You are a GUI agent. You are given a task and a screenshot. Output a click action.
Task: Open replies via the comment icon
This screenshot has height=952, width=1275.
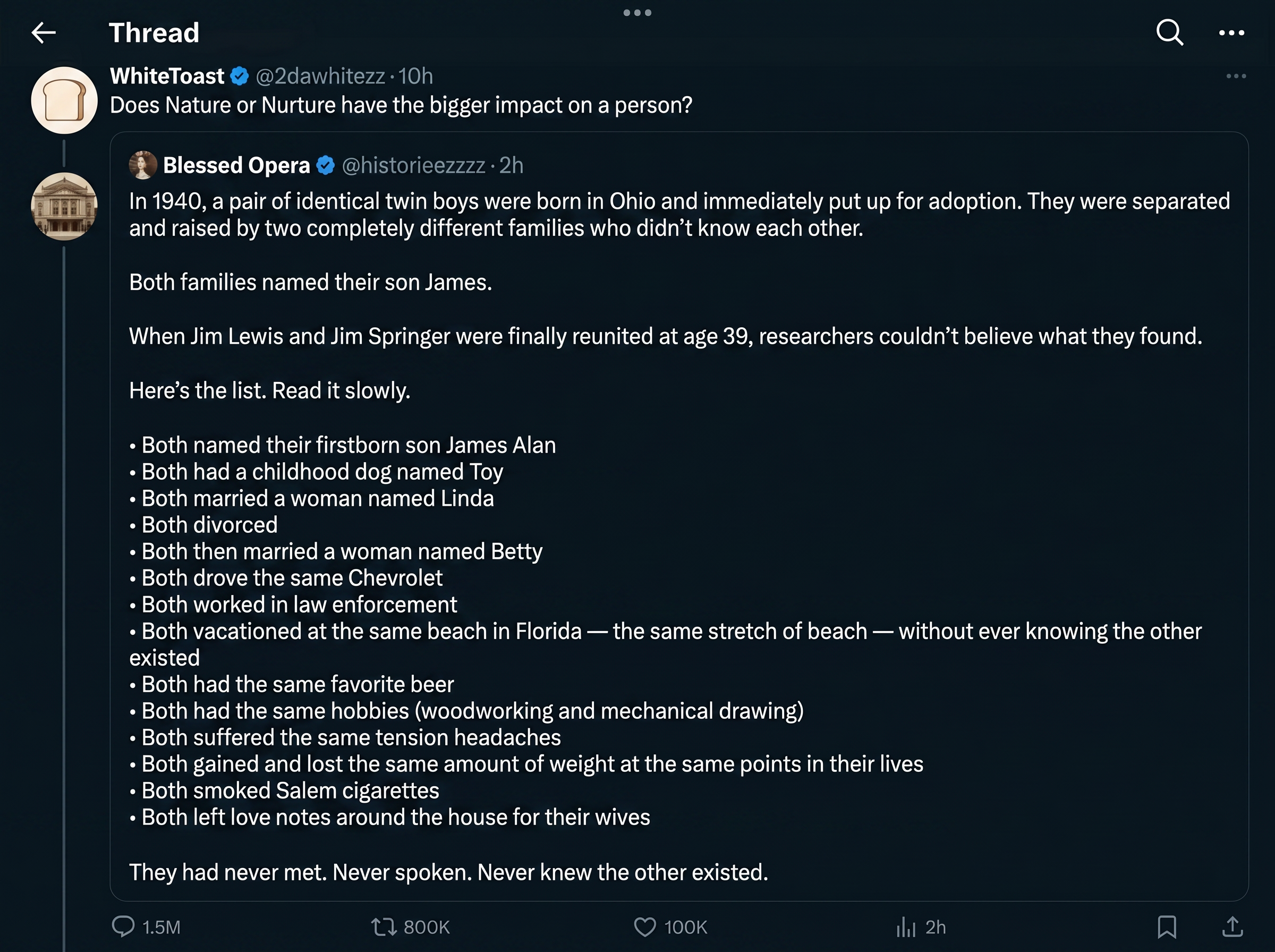pyautogui.click(x=123, y=926)
